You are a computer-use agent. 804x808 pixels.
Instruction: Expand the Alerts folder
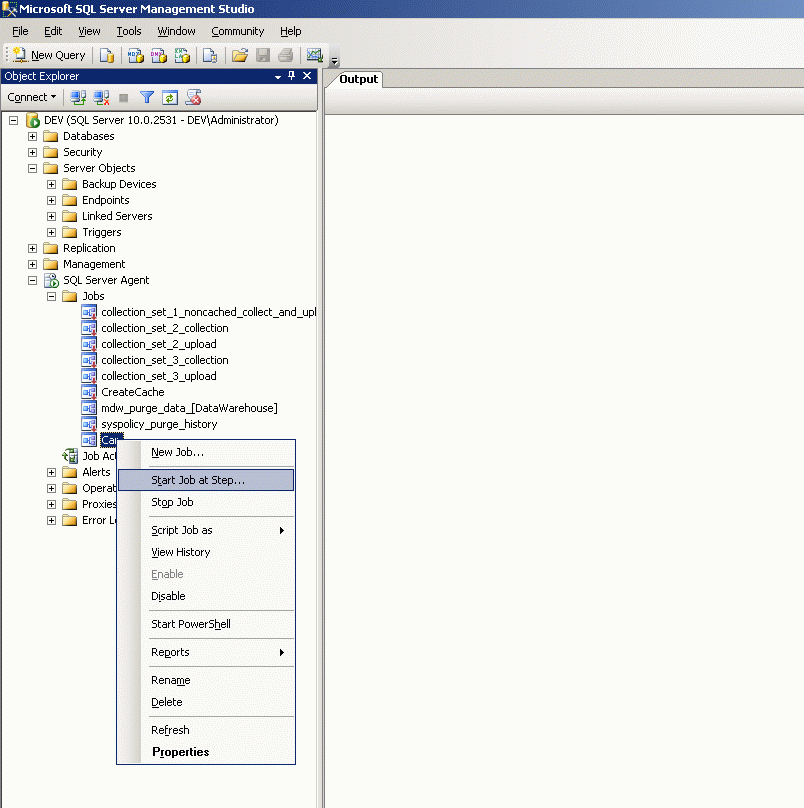coord(52,472)
